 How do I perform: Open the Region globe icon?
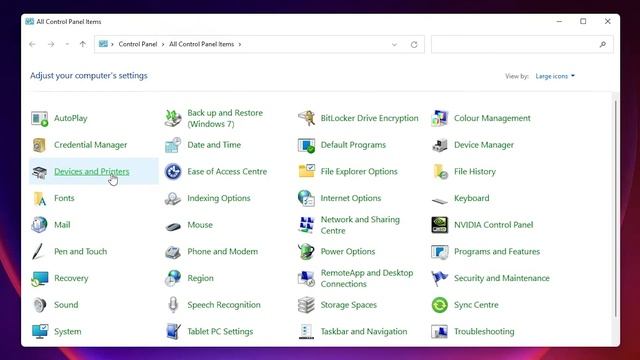(173, 278)
